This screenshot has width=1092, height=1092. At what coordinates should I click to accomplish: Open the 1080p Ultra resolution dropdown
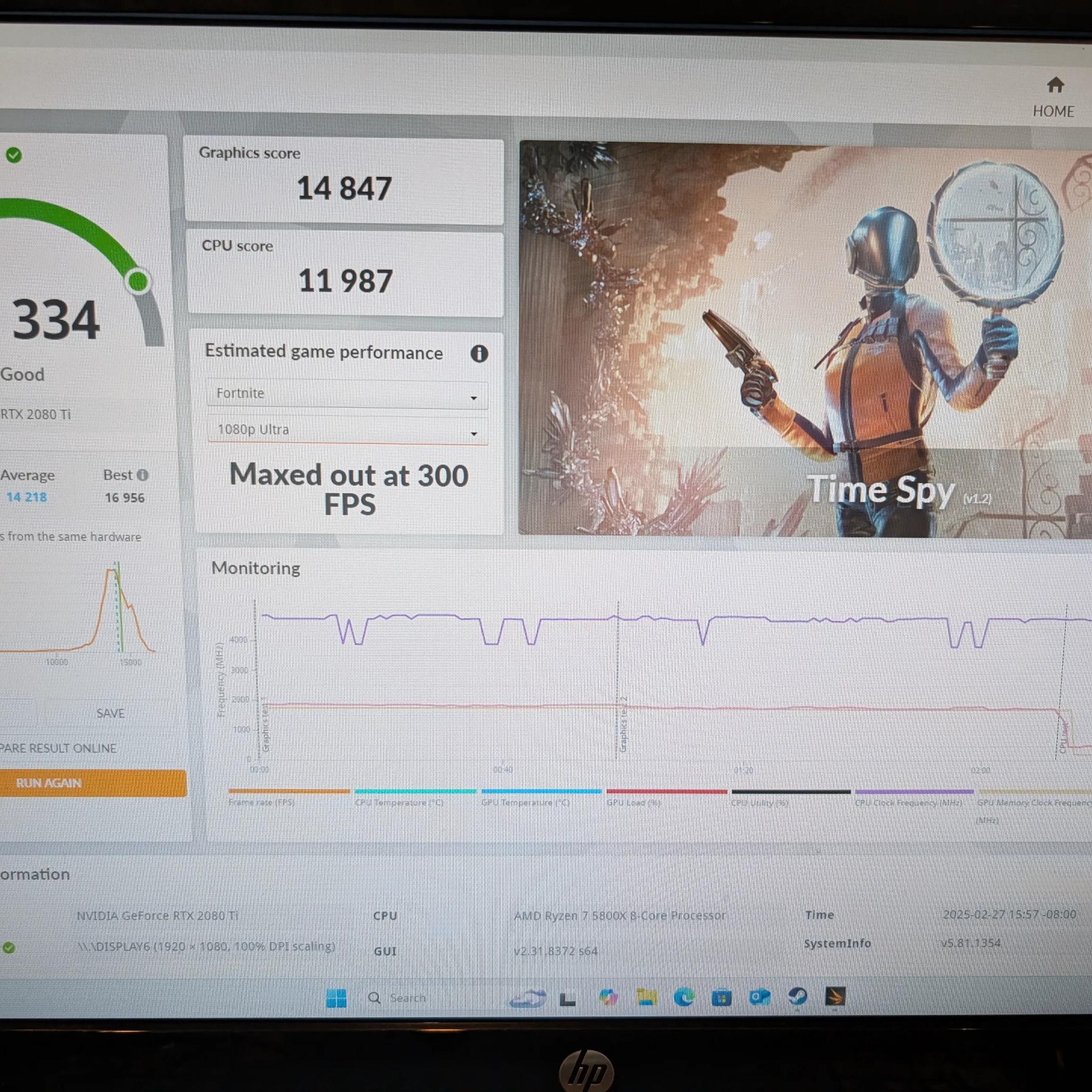click(347, 431)
